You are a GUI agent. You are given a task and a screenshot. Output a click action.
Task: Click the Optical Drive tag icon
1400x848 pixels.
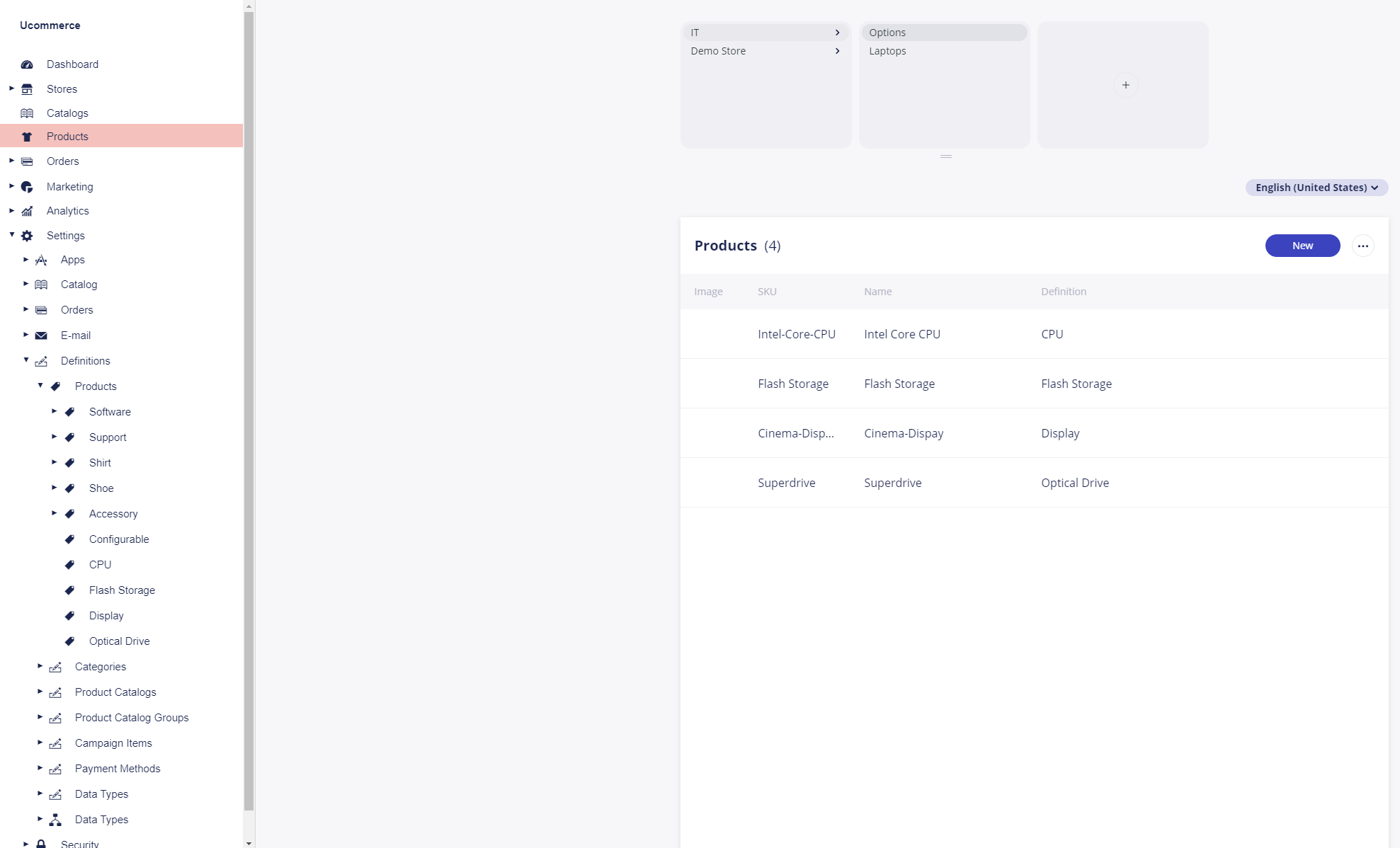click(69, 641)
